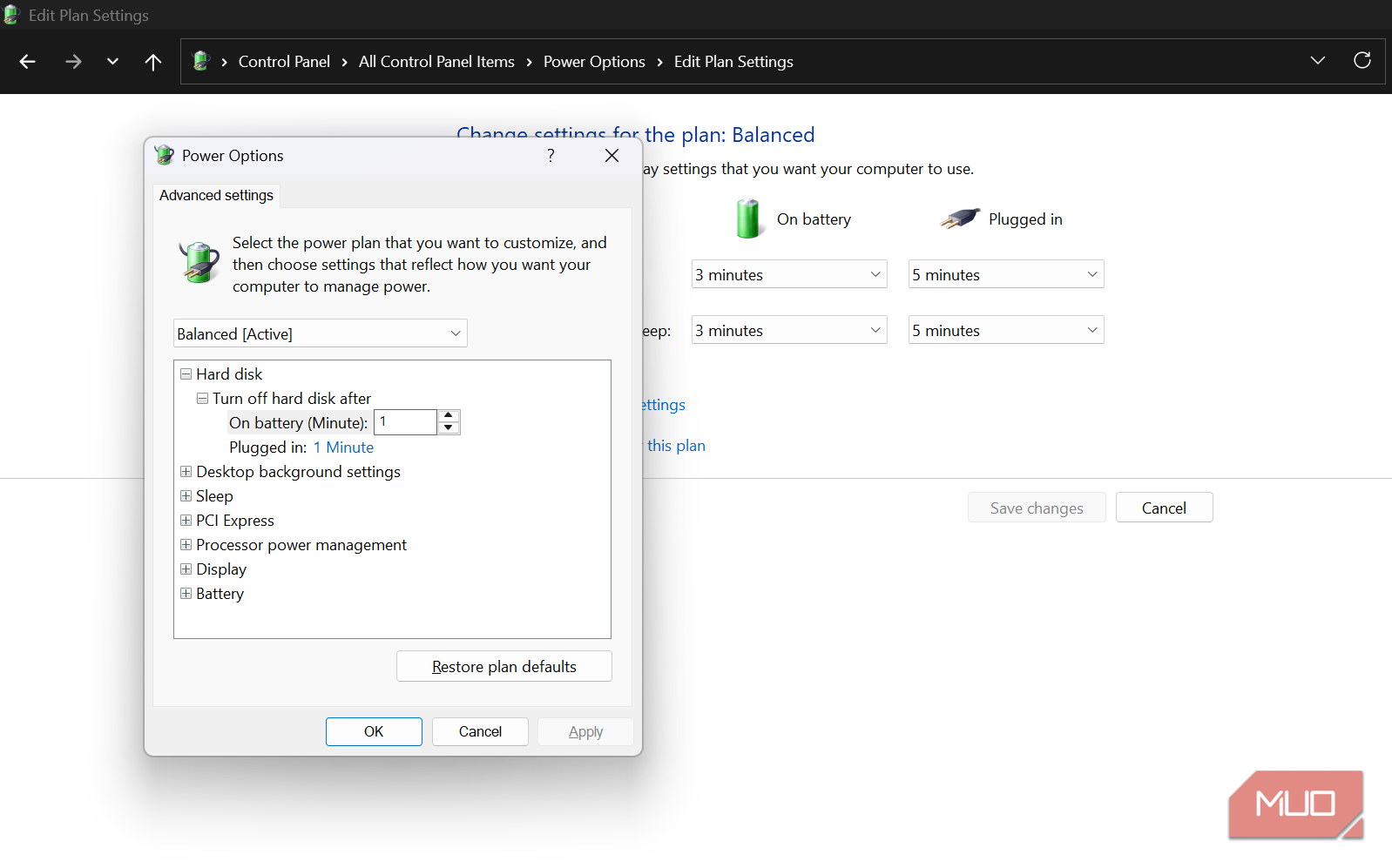Expand the address bar history dropdown

[1318, 60]
